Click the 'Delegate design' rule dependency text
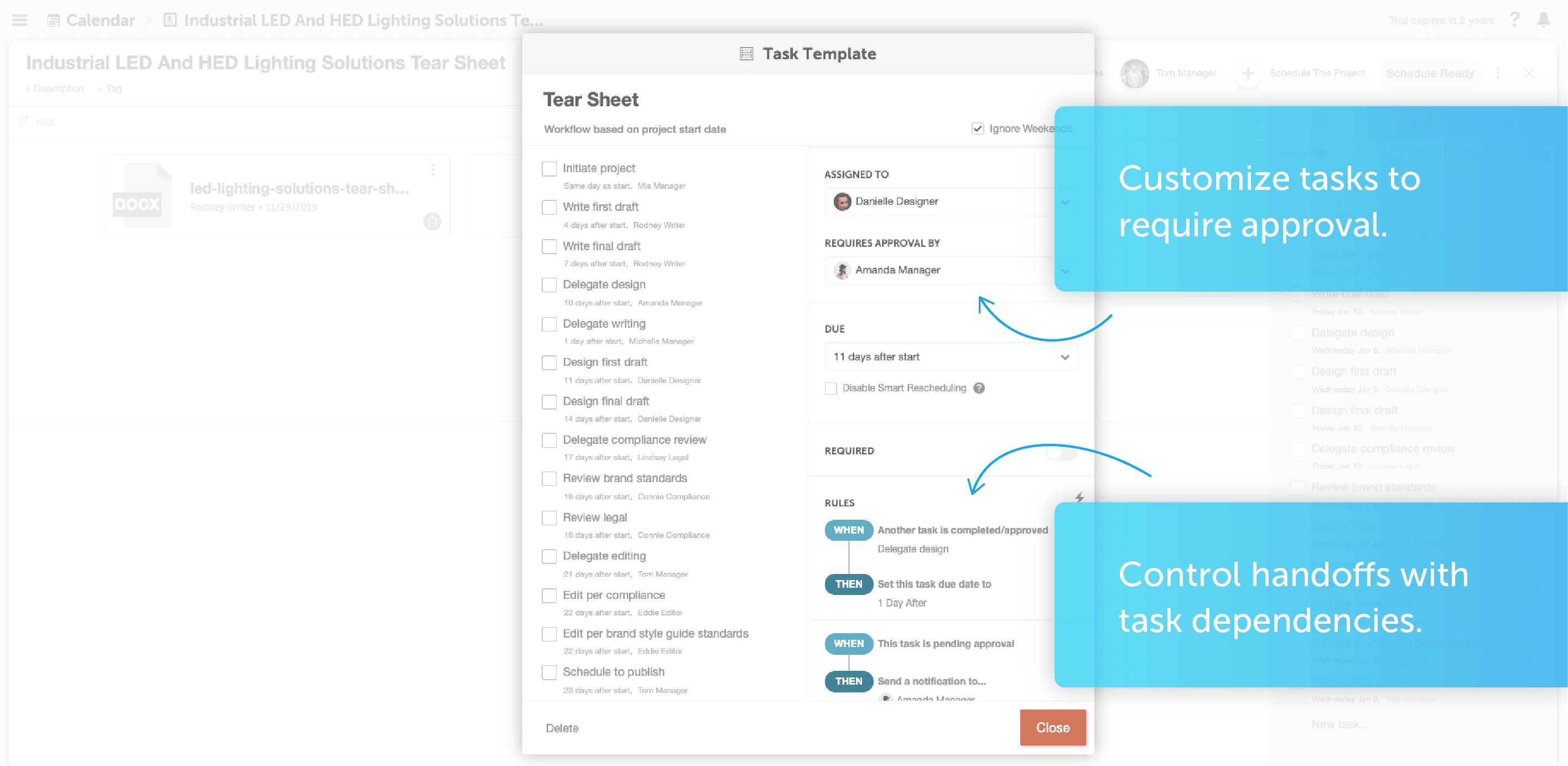The image size is (1568, 766). pos(912,548)
